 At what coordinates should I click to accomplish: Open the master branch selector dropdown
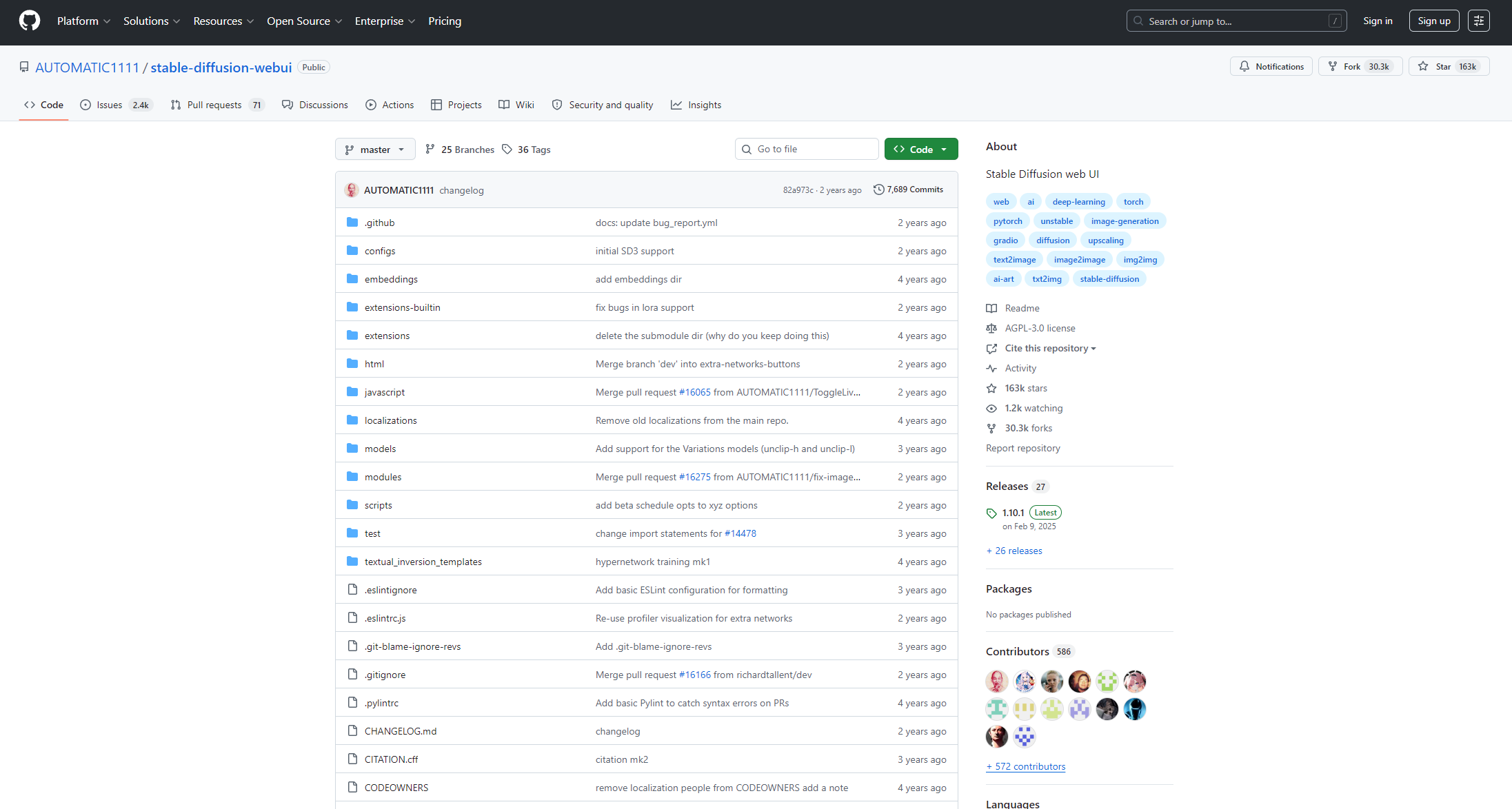375,149
